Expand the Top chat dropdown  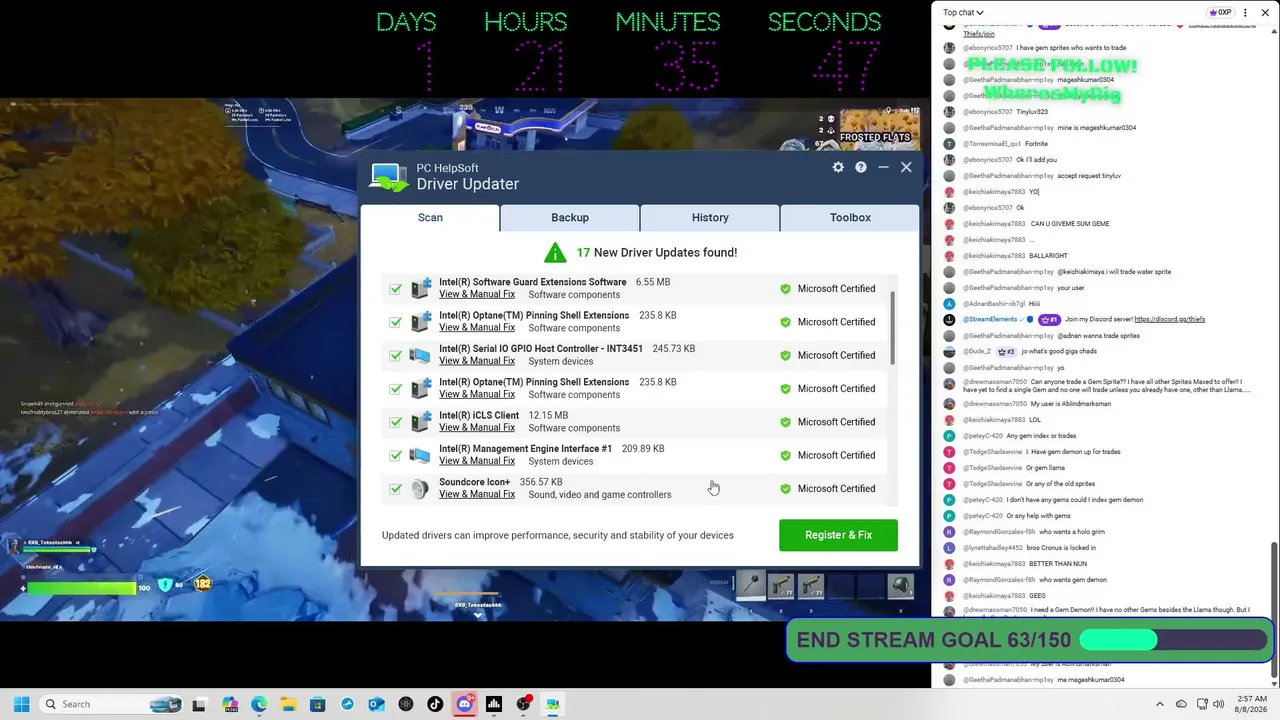(963, 13)
